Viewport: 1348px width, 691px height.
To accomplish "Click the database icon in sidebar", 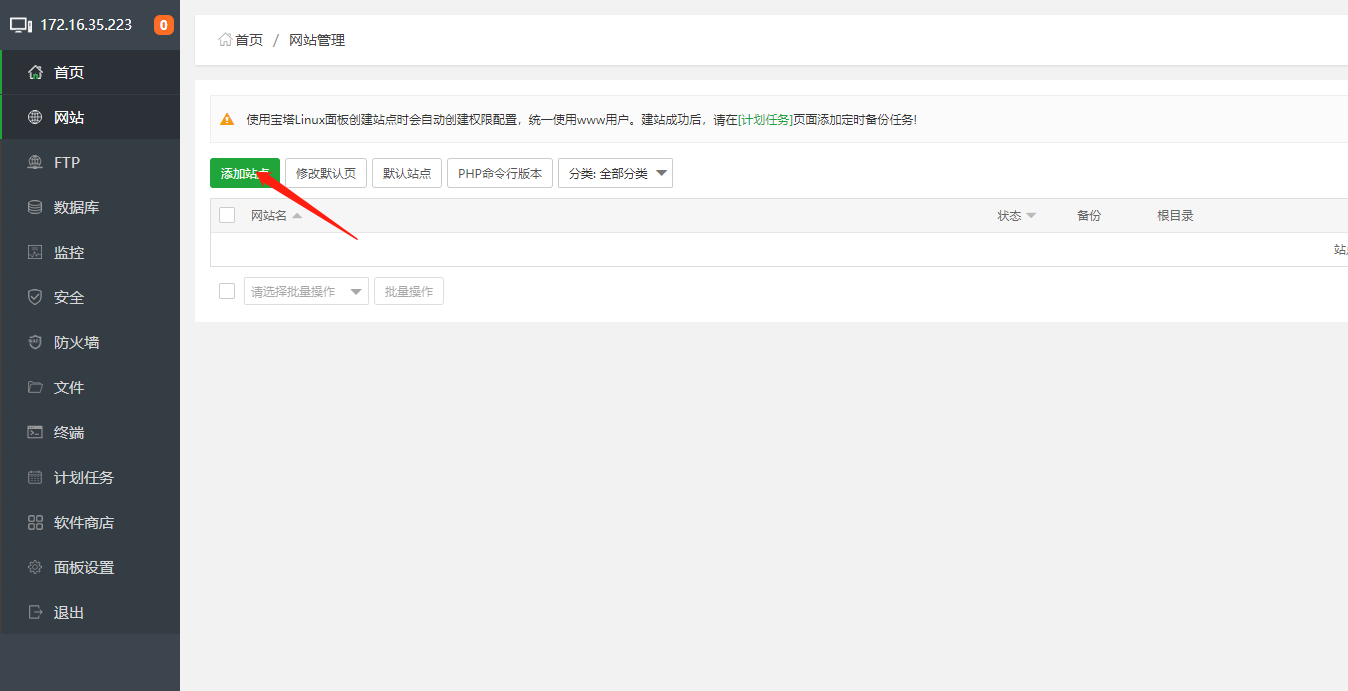I will click(x=36, y=207).
